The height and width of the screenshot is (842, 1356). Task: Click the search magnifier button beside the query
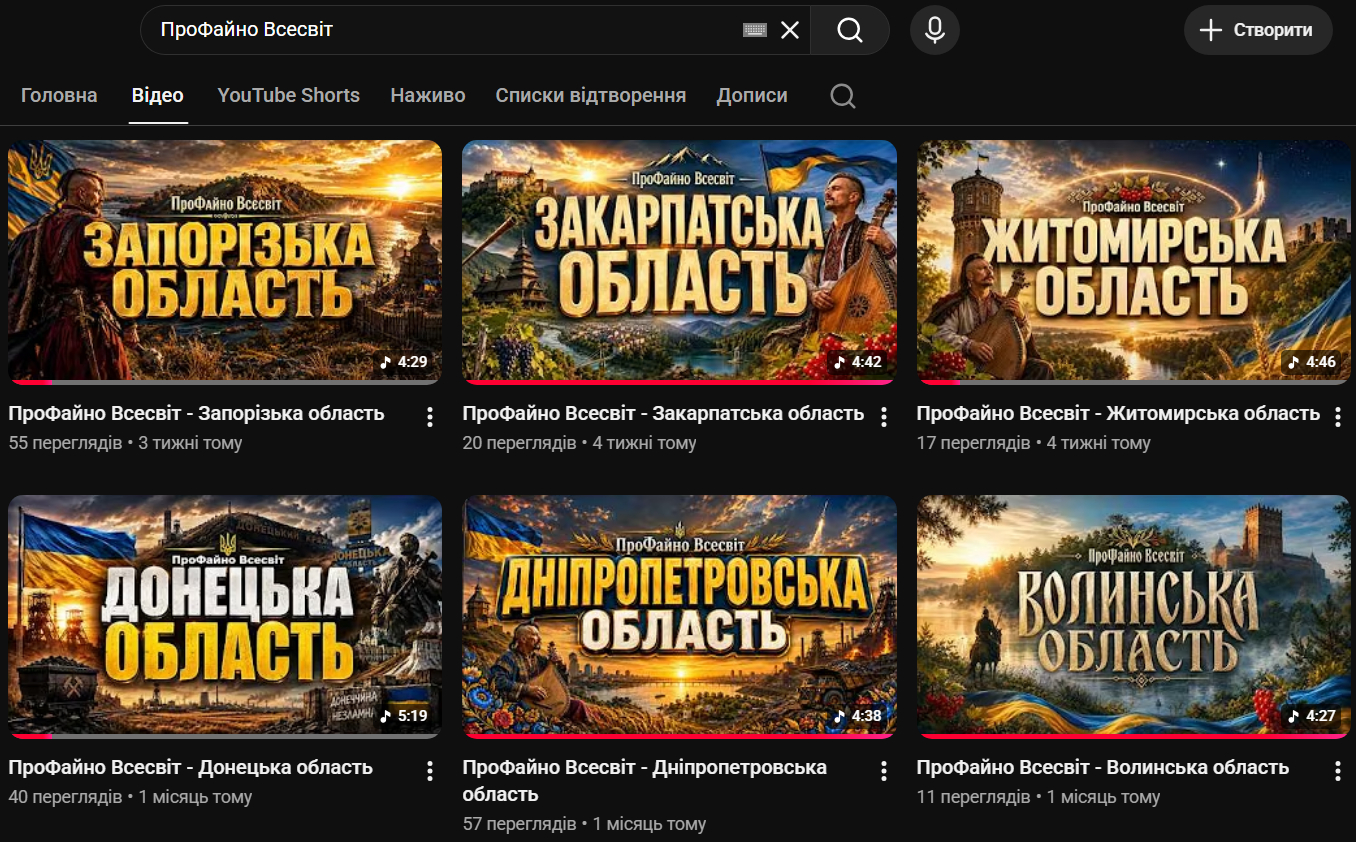pos(850,30)
